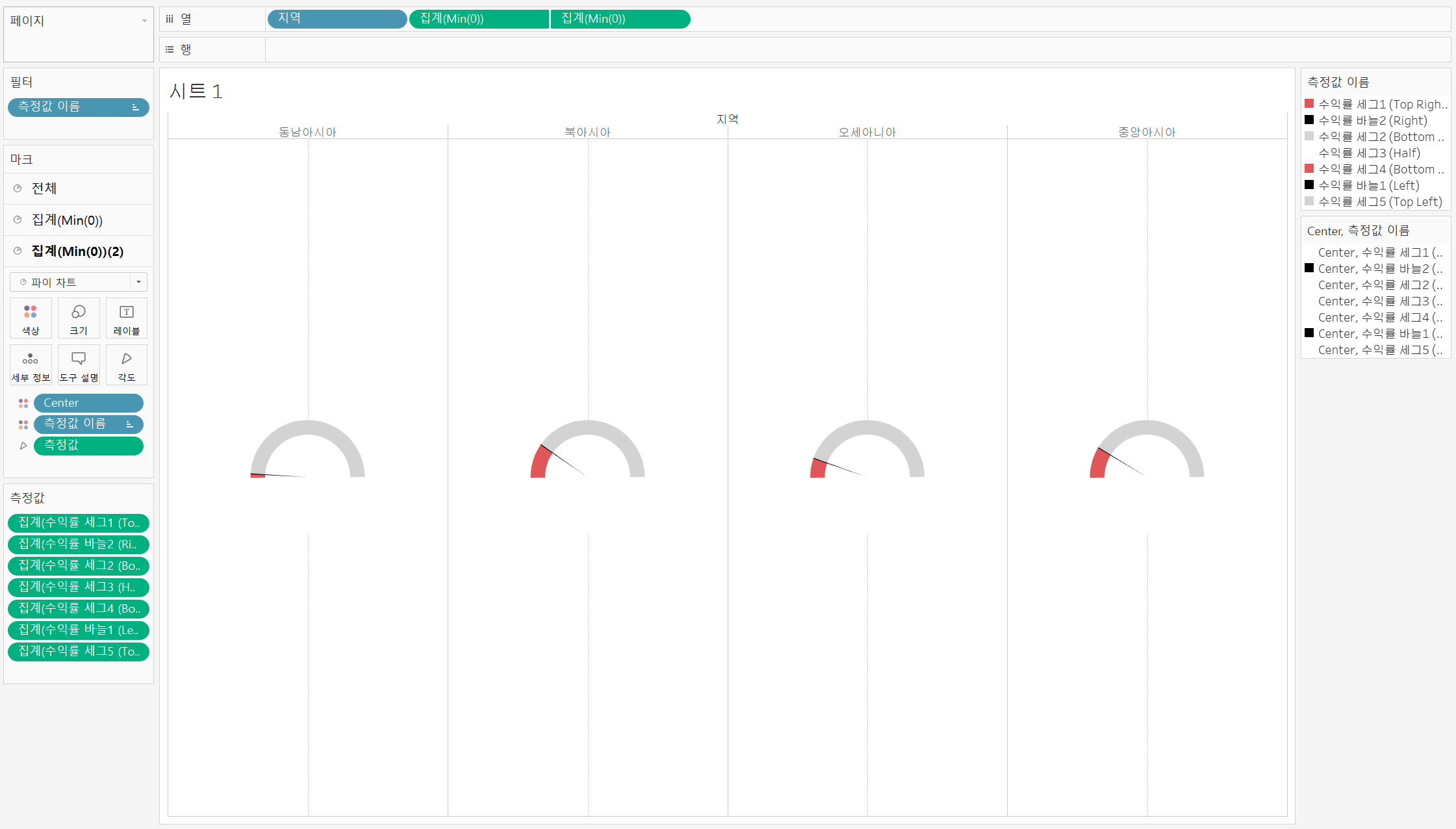Click the 집계(수익률 세그3) measure value pill
Screen dimensions: 1456x829
(79, 587)
